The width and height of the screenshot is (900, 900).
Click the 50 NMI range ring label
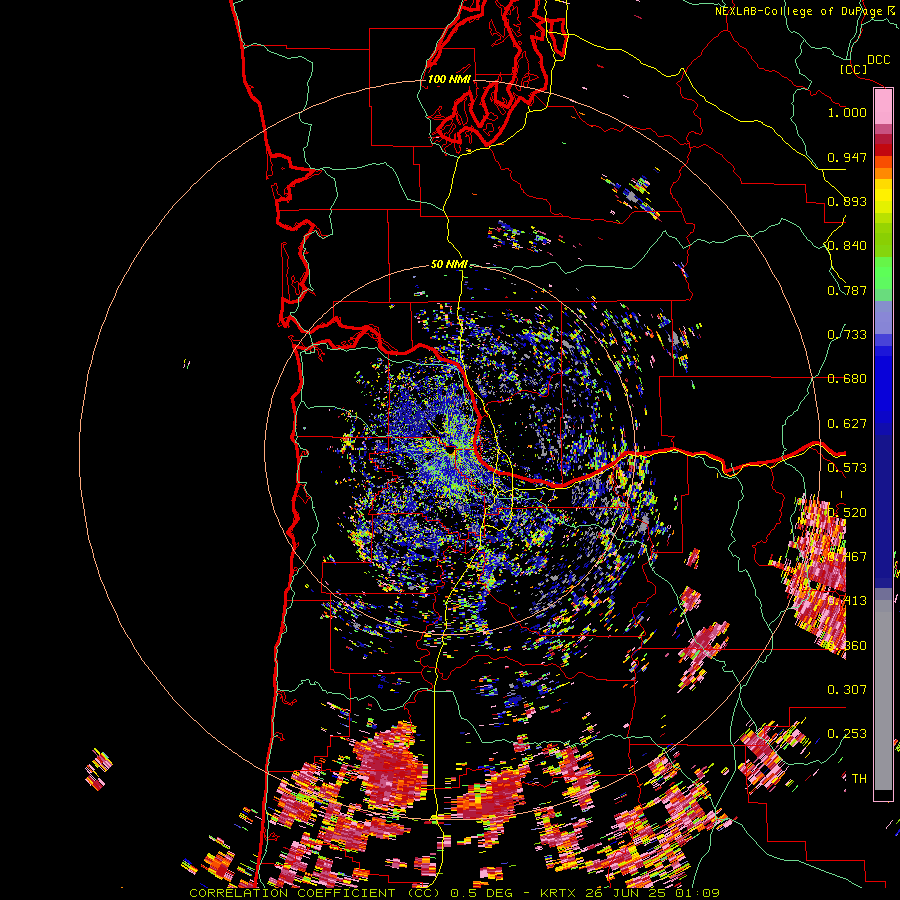click(x=449, y=265)
